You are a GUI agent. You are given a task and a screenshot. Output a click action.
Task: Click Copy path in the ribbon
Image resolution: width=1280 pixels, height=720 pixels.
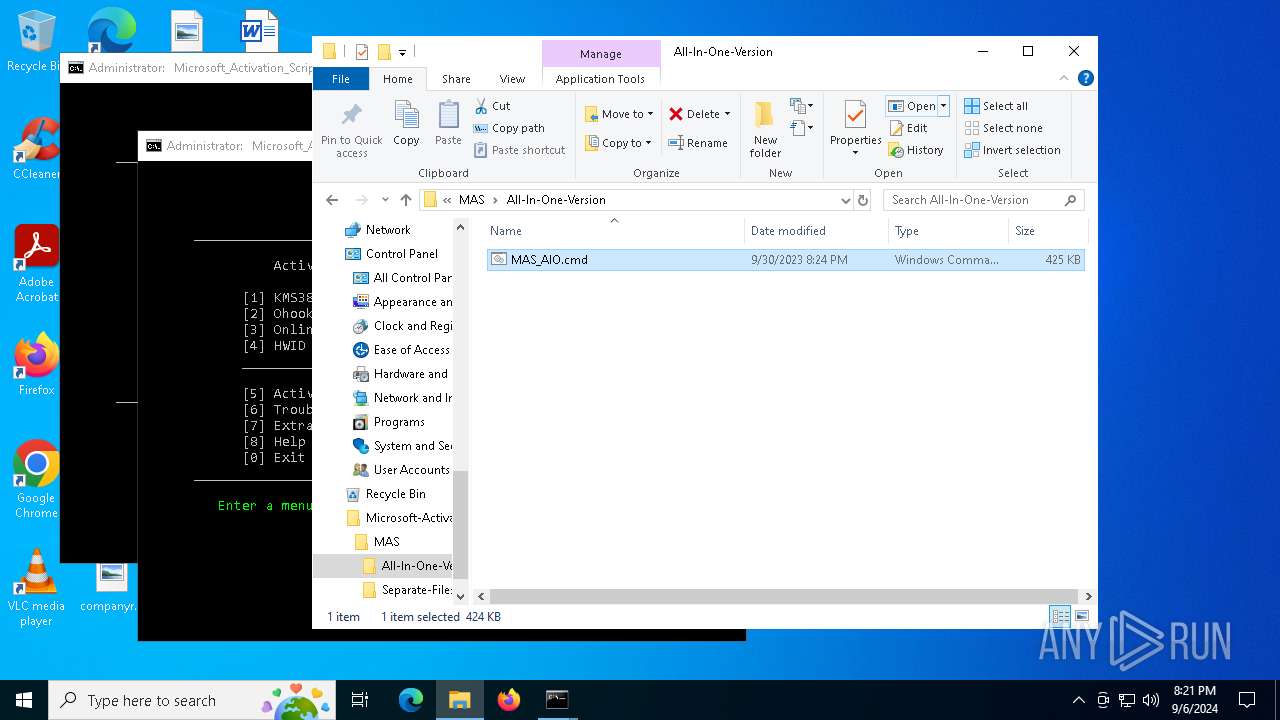click(509, 128)
